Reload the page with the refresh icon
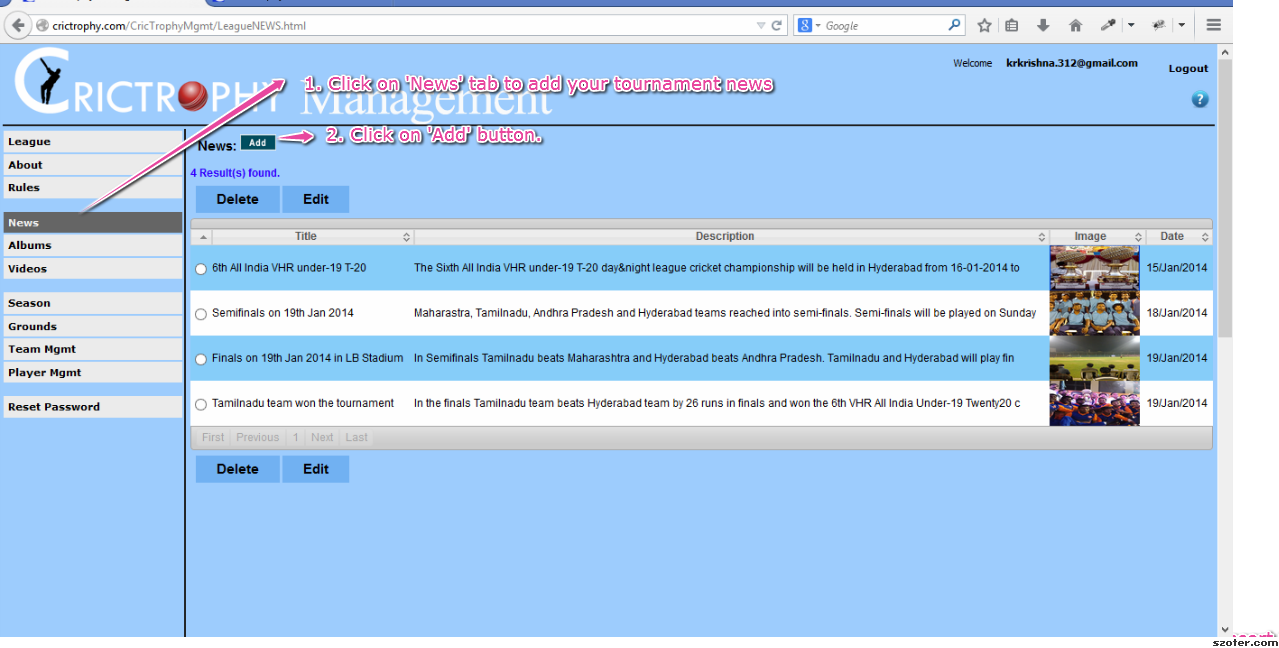This screenshot has width=1279, height=648. (777, 26)
